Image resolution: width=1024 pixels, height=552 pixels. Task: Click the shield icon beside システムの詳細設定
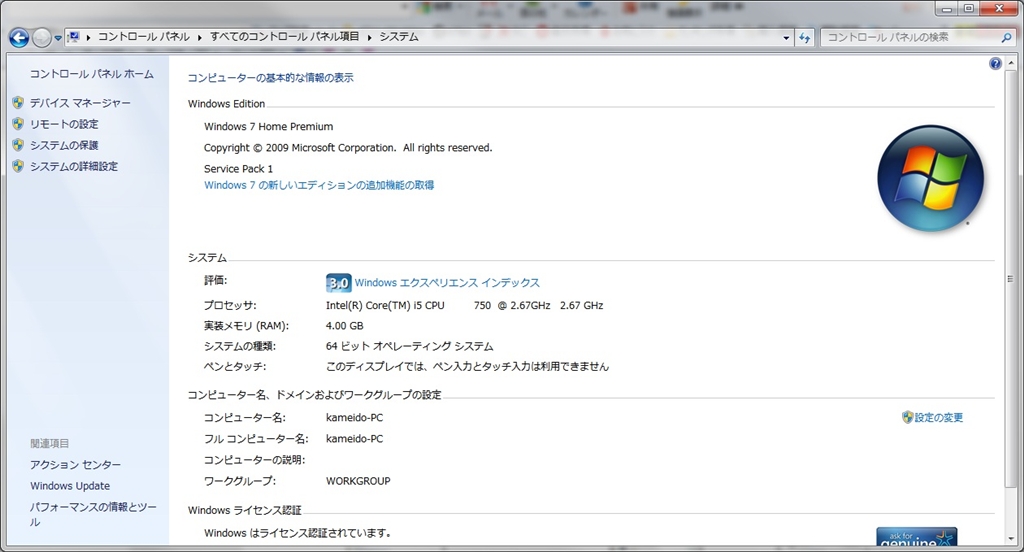pos(18,166)
